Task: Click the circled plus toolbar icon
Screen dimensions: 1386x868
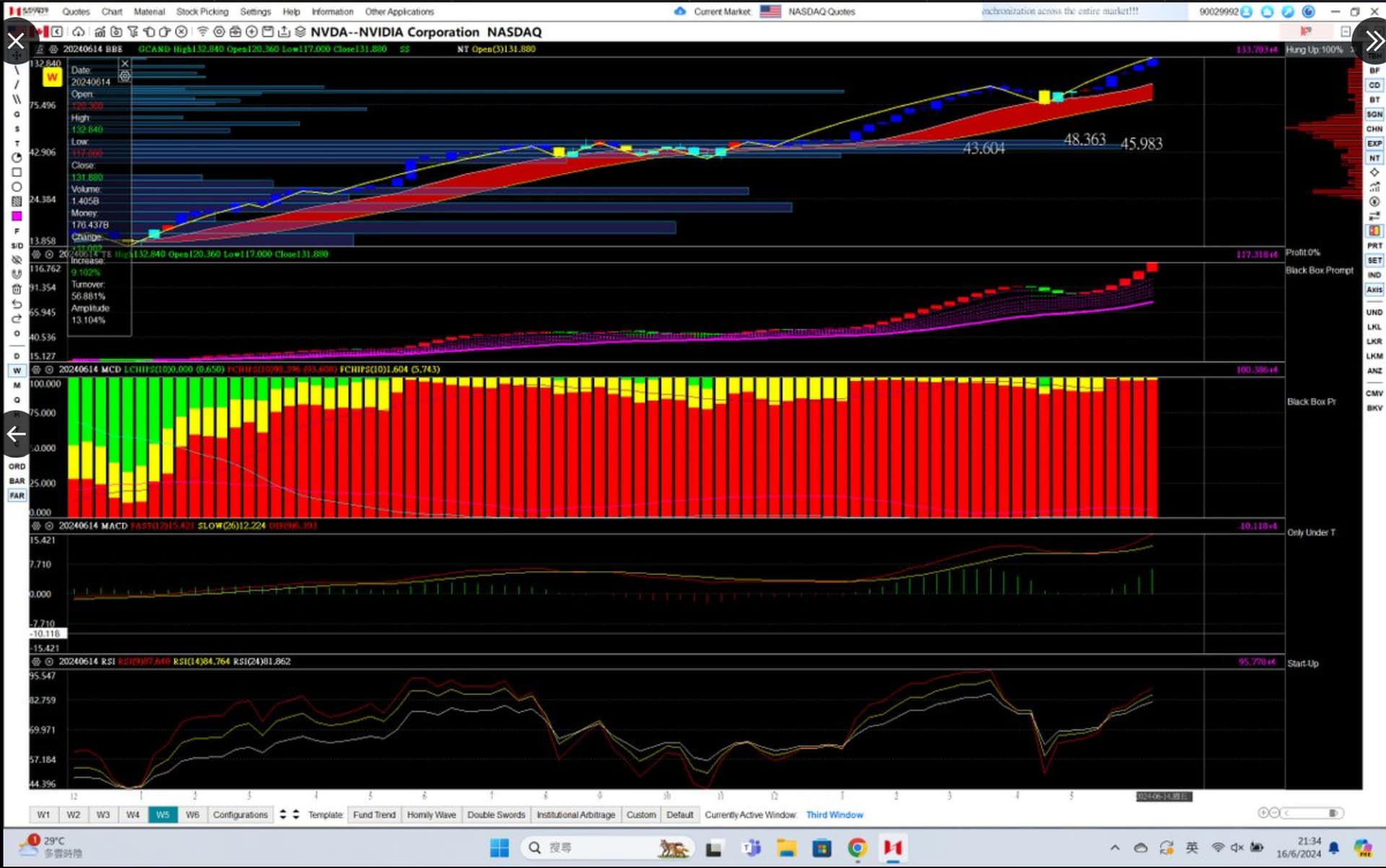Action: pos(251,32)
